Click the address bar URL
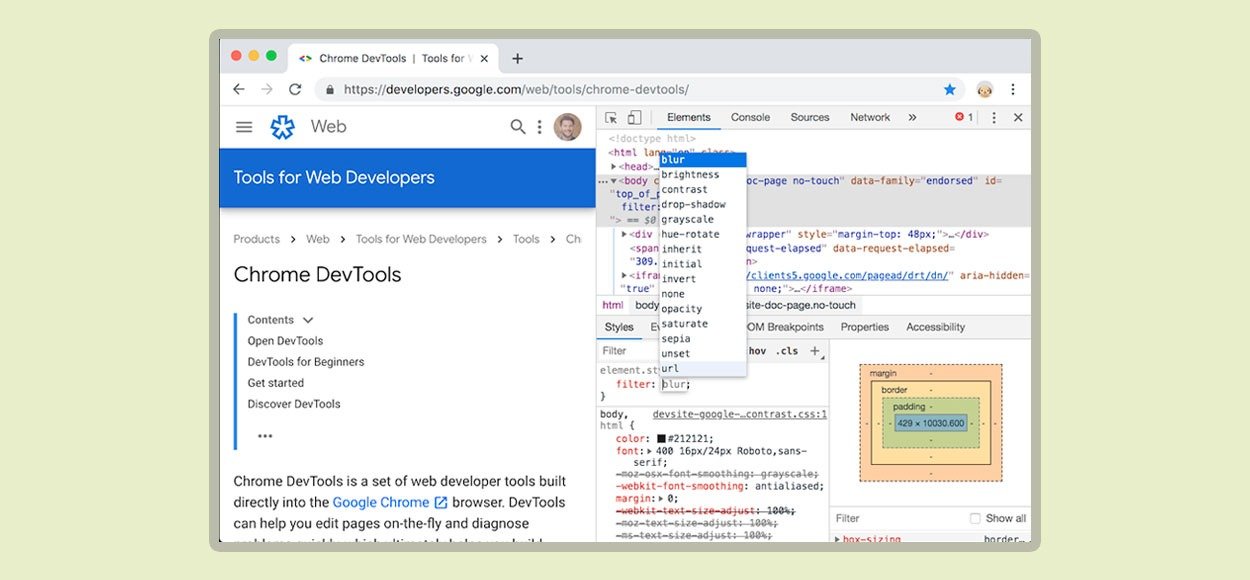Image resolution: width=1250 pixels, height=580 pixels. (x=516, y=89)
